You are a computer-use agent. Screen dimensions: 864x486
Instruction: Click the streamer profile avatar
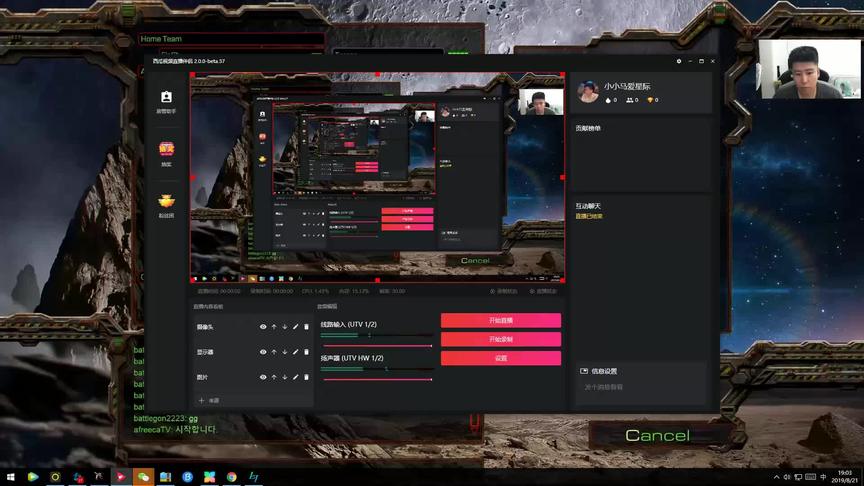click(588, 91)
